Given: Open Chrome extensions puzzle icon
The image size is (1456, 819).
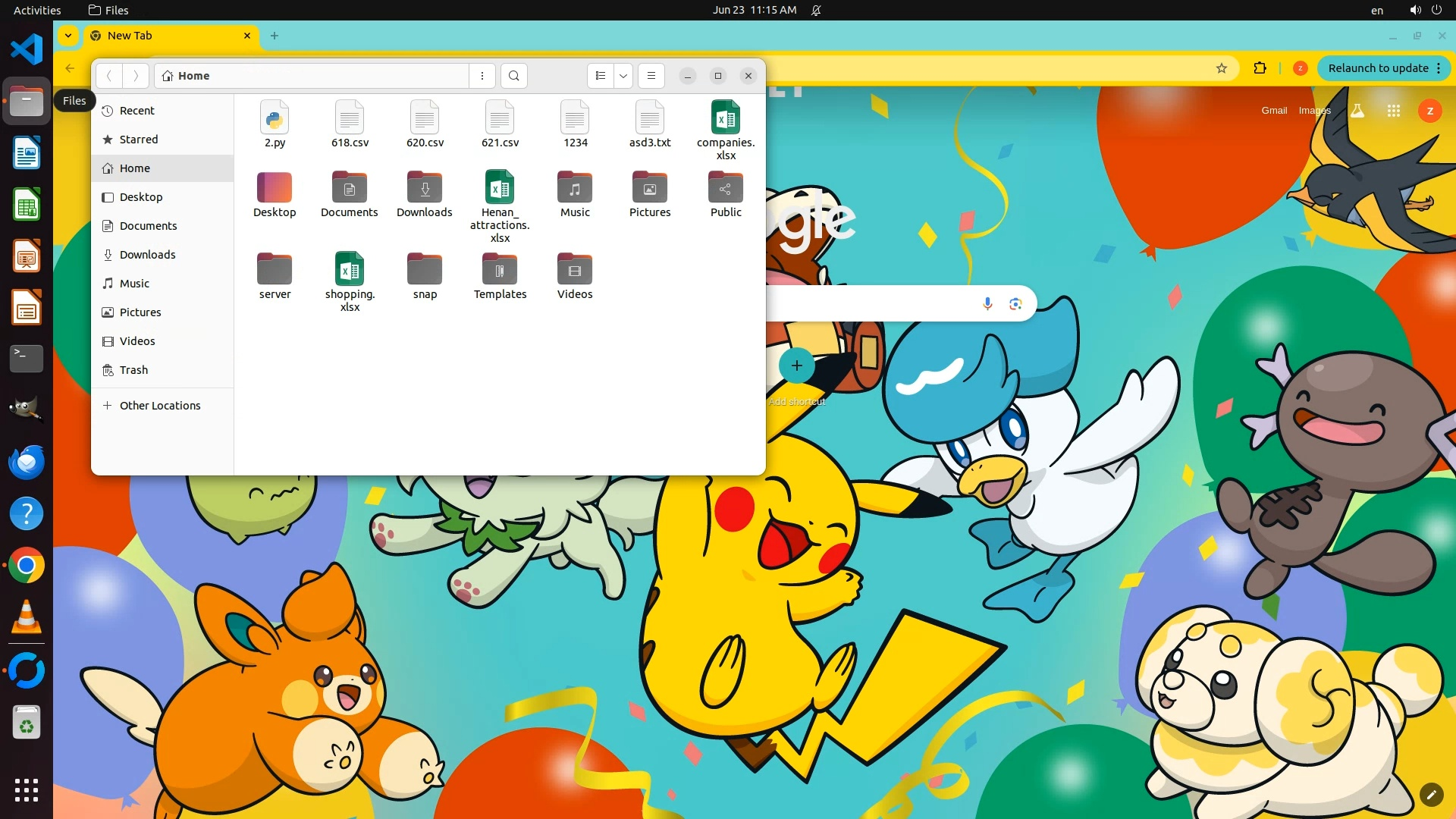Looking at the screenshot, I should pos(1260,68).
